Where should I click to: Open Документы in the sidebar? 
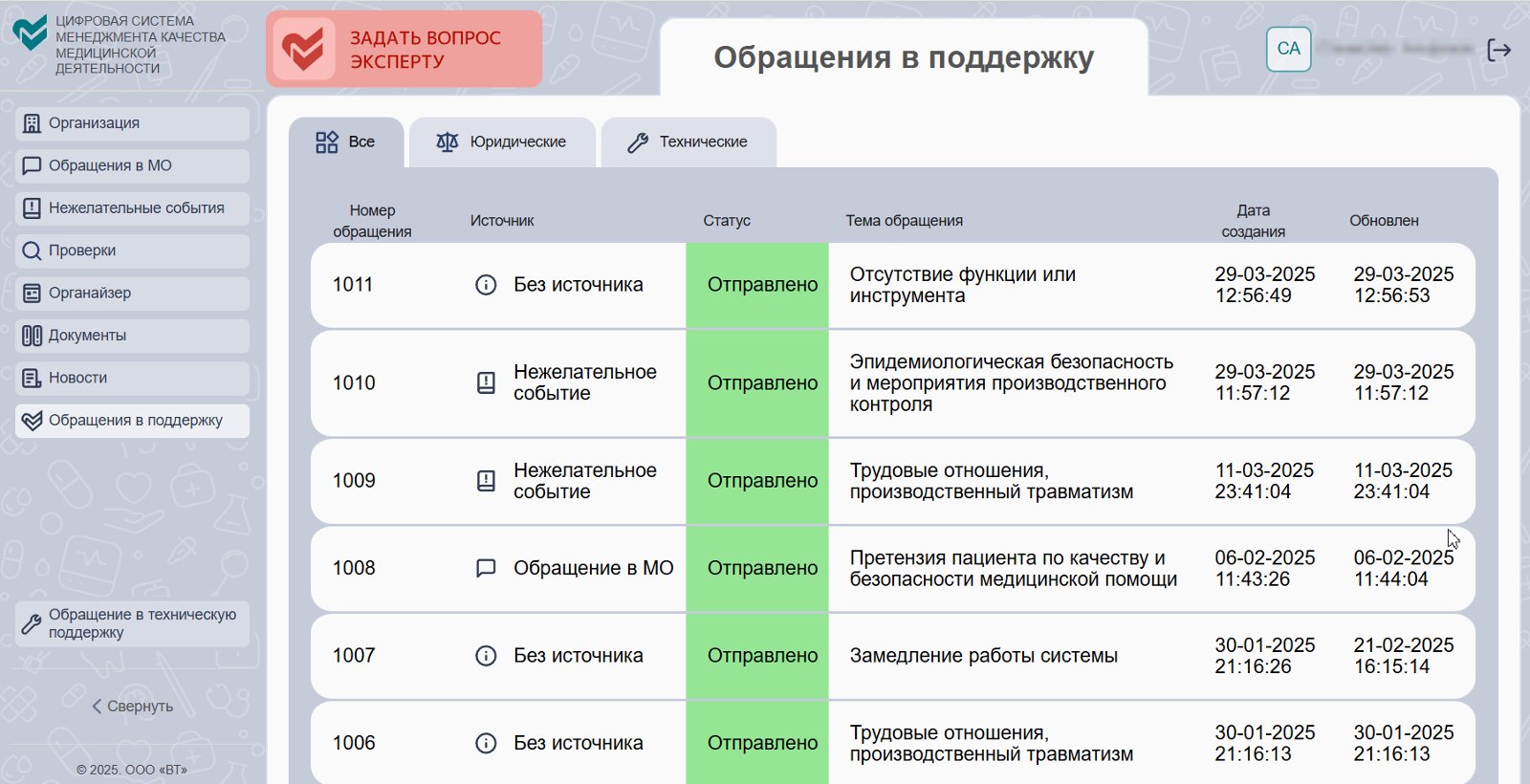click(132, 336)
